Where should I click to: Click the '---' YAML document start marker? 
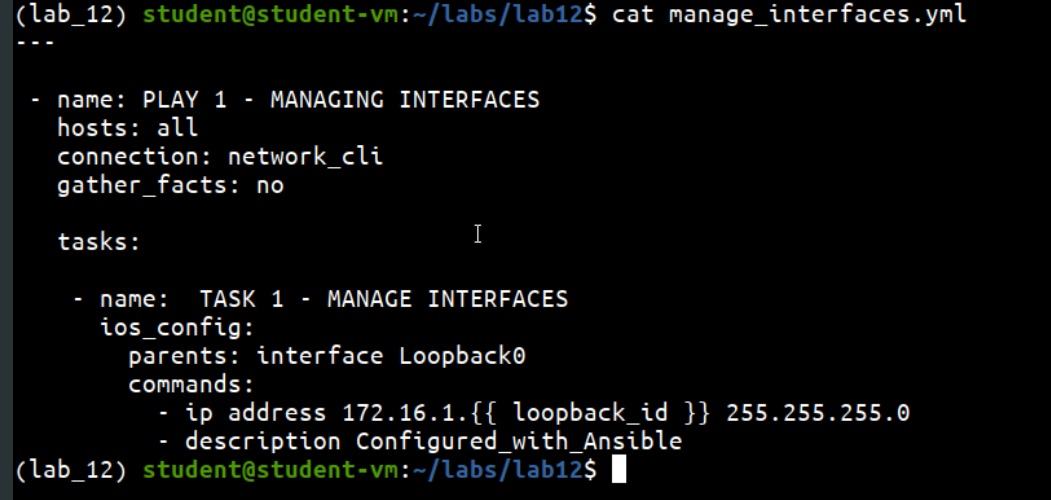tap(34, 42)
